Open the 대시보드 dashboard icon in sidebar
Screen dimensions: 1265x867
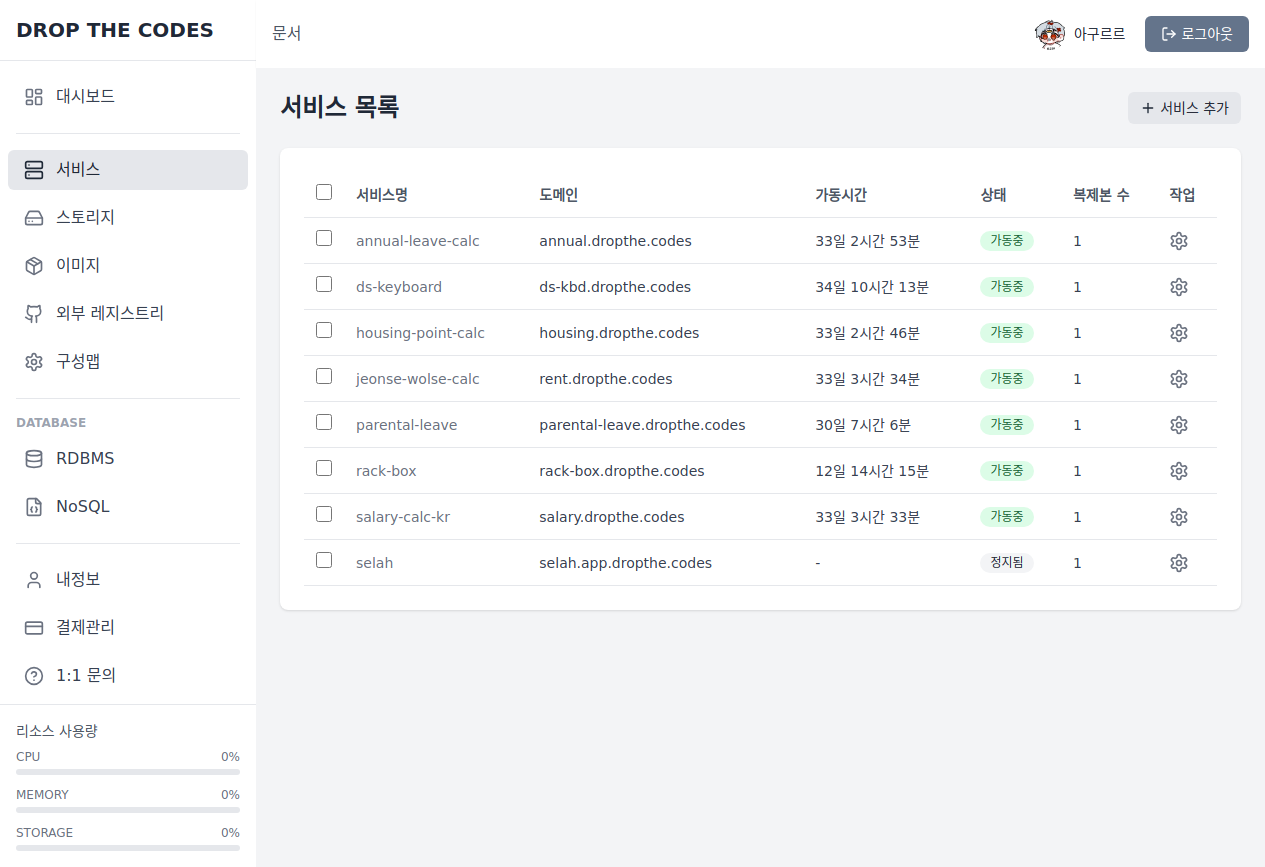click(33, 97)
